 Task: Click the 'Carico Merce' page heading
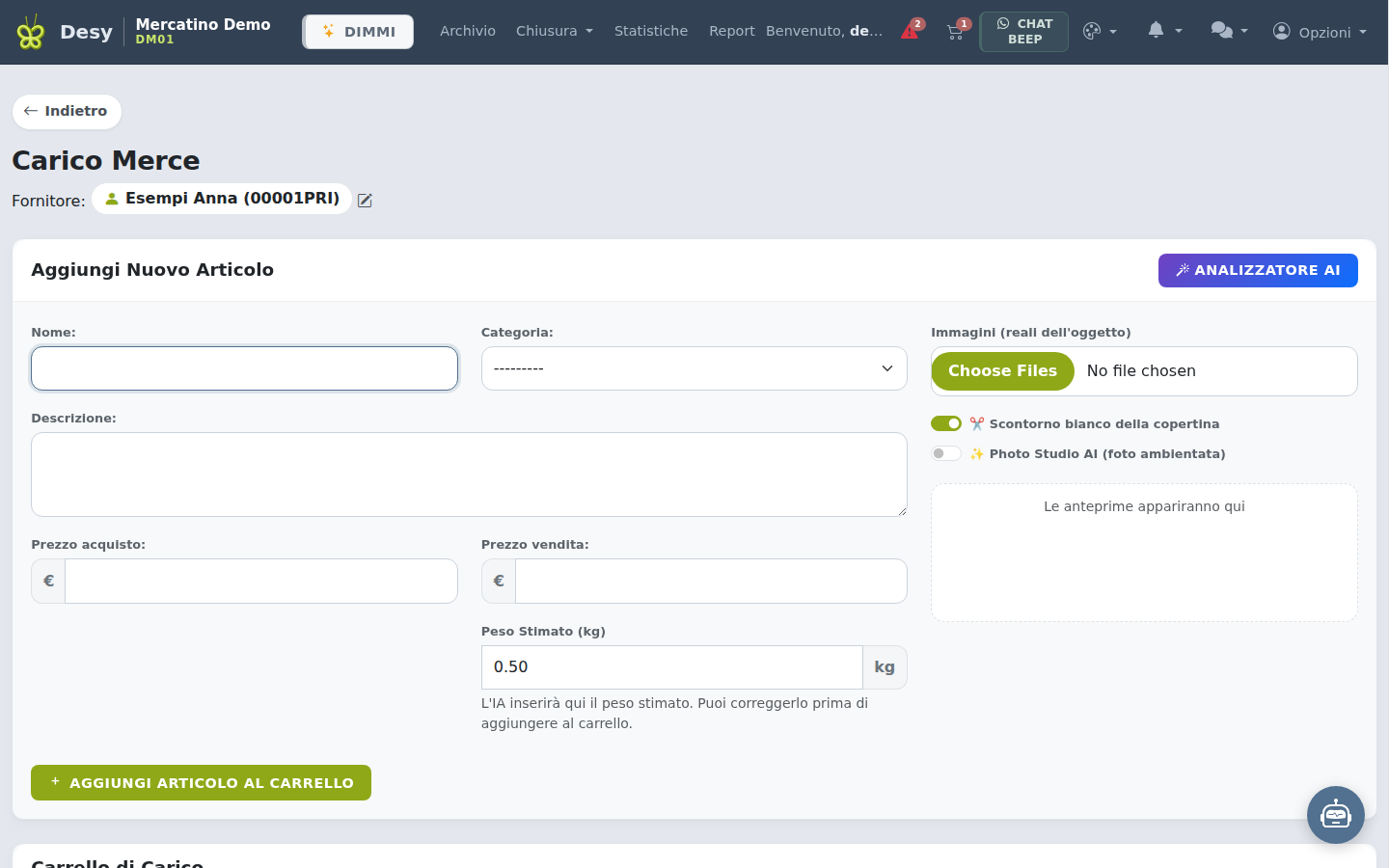point(106,160)
